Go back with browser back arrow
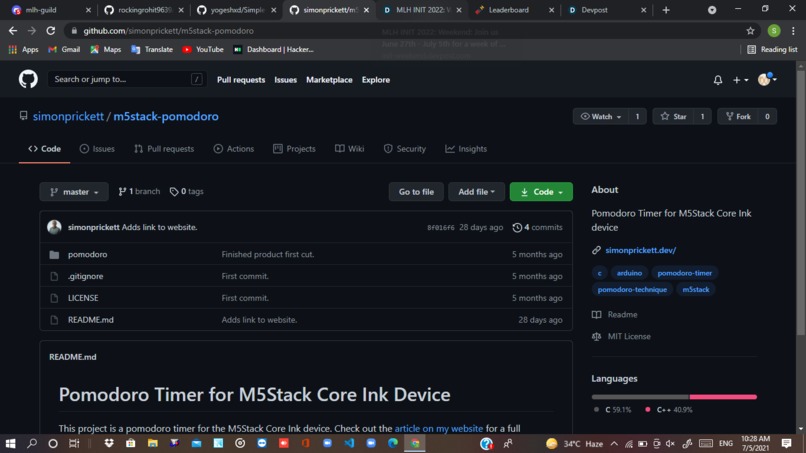The image size is (806, 453). pyautogui.click(x=13, y=31)
